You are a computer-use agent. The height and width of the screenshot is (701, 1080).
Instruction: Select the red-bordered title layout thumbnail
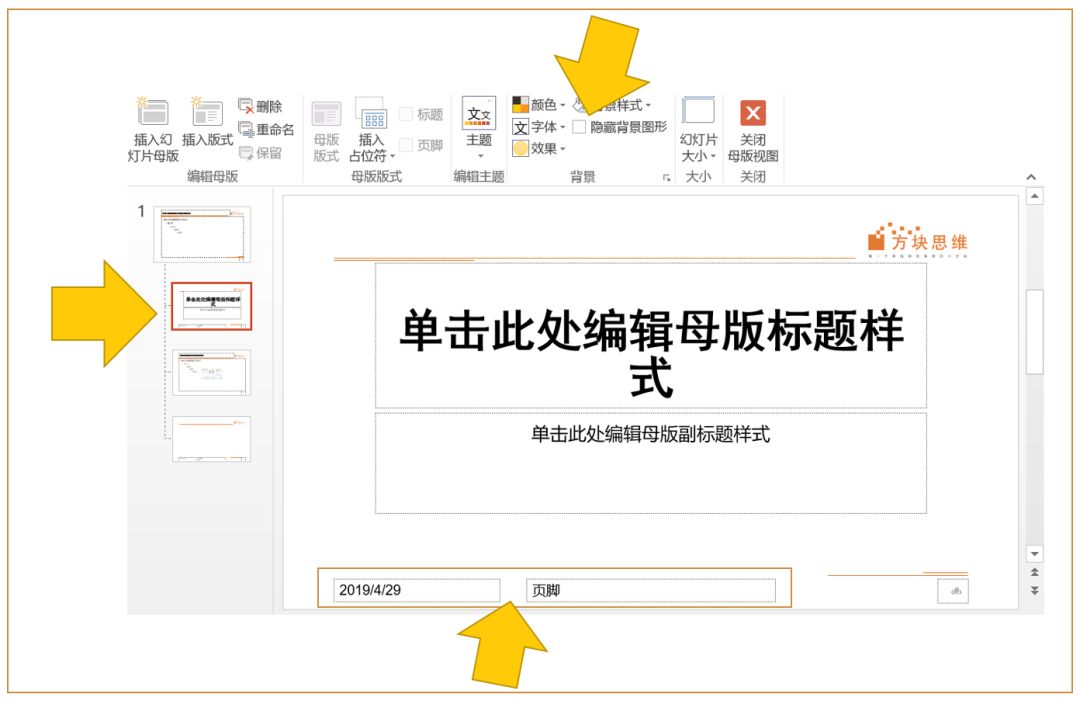coord(212,307)
